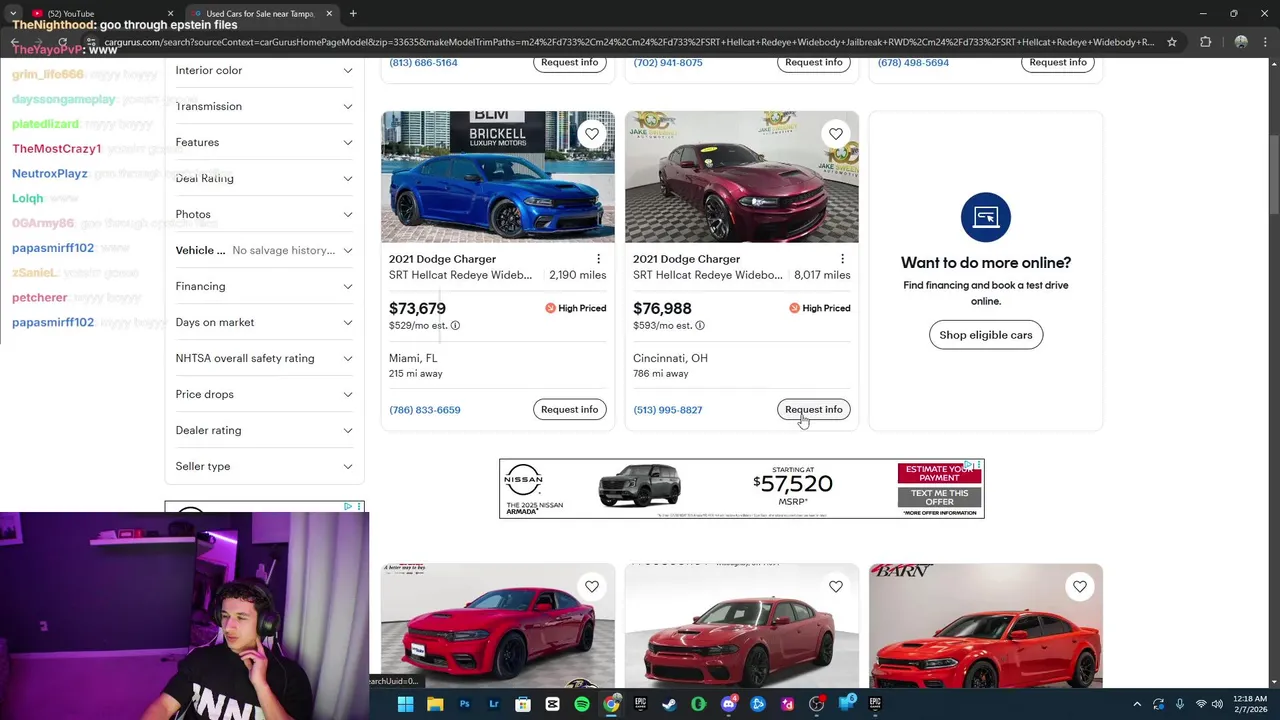Favorite the maroon Cincinnati Dodge Charger
The height and width of the screenshot is (720, 1280).
click(x=836, y=133)
